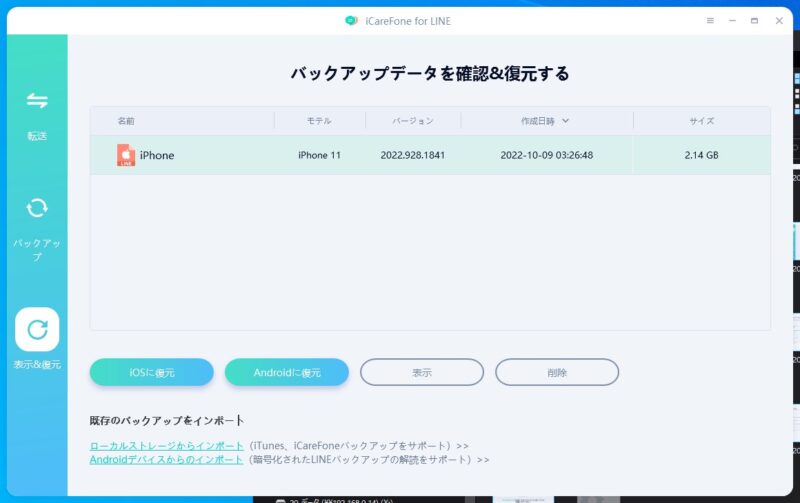Click the LINE backup file icon beside iPhone
Screen dimensions: 800x503
126,155
